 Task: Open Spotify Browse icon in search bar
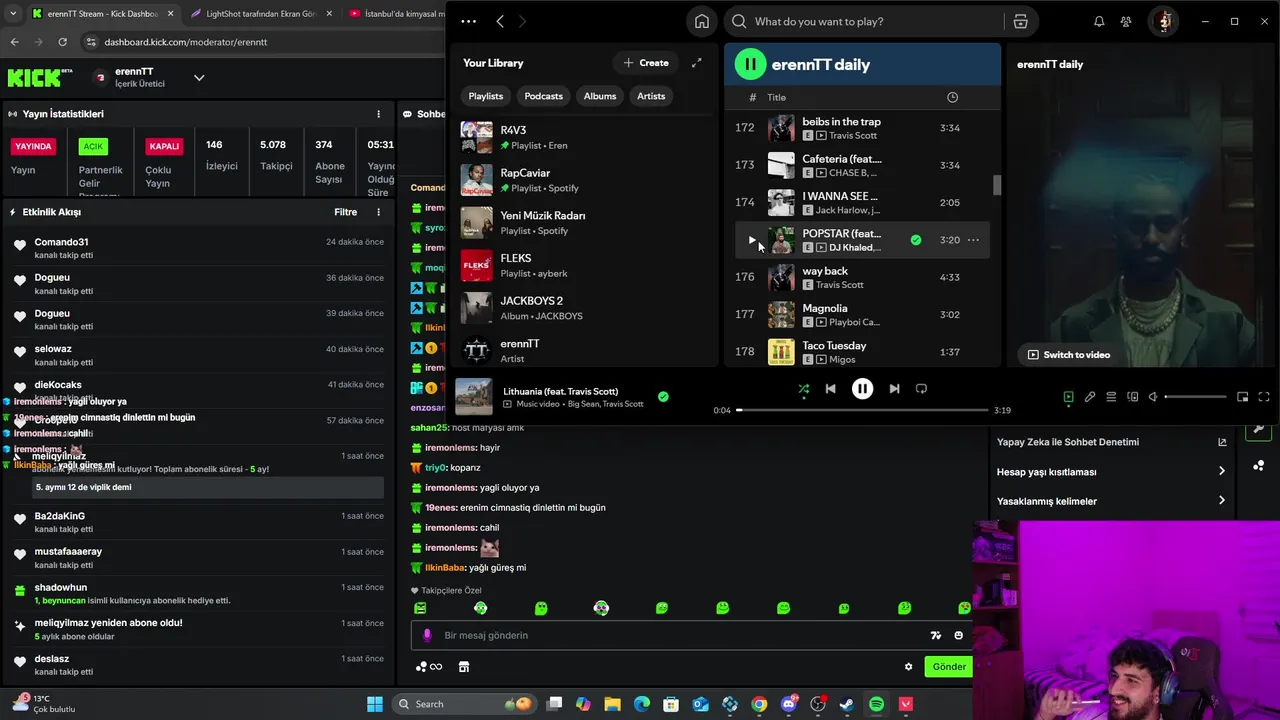[1020, 21]
